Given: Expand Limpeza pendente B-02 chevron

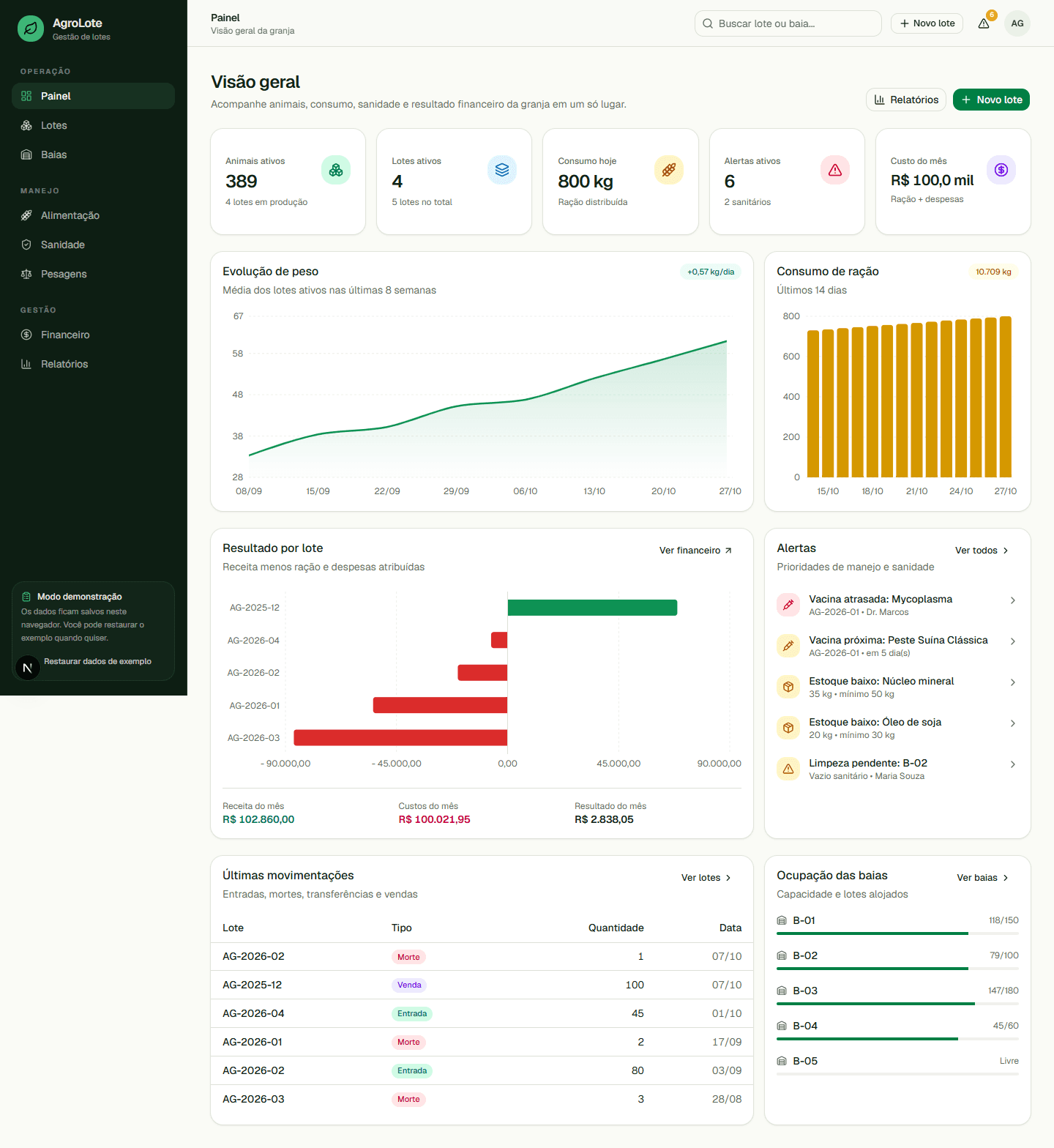Looking at the screenshot, I should coord(1013,764).
